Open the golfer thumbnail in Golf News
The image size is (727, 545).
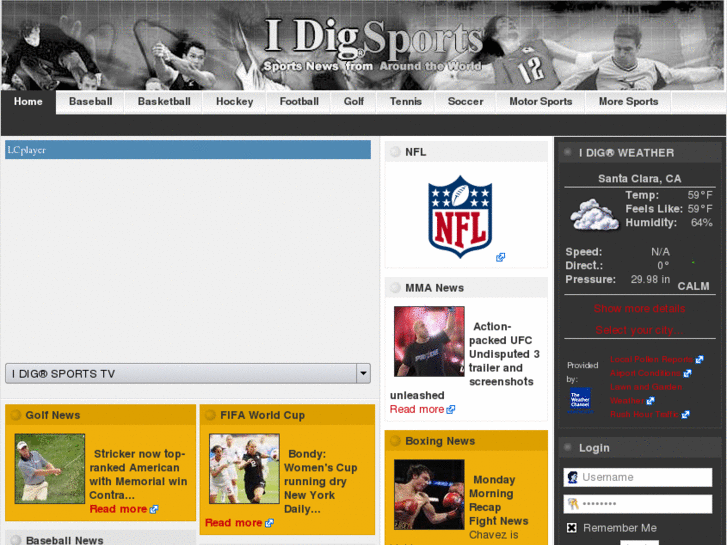pyautogui.click(x=50, y=468)
